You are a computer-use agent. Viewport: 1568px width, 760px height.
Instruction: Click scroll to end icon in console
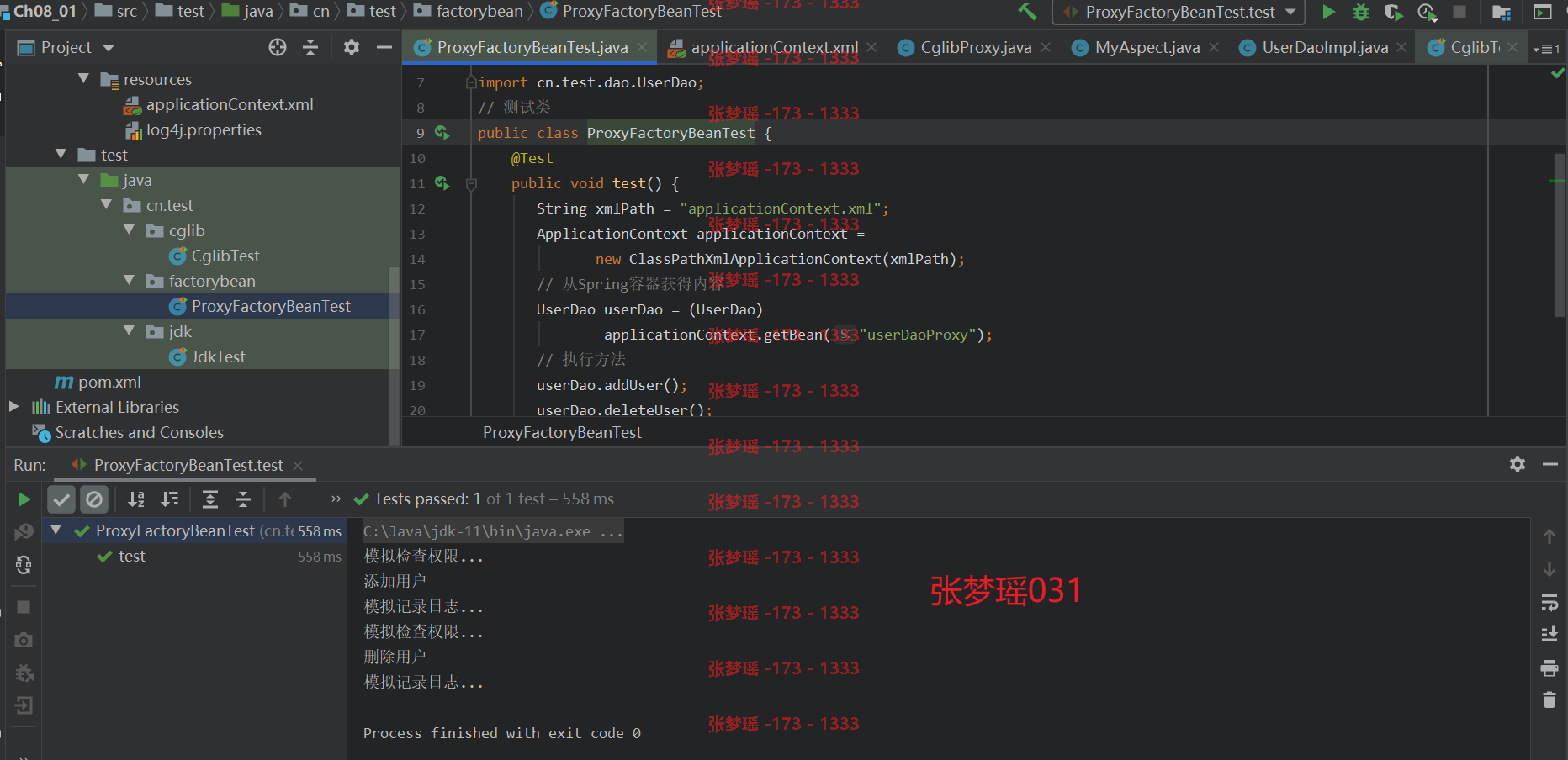pyautogui.click(x=1549, y=634)
